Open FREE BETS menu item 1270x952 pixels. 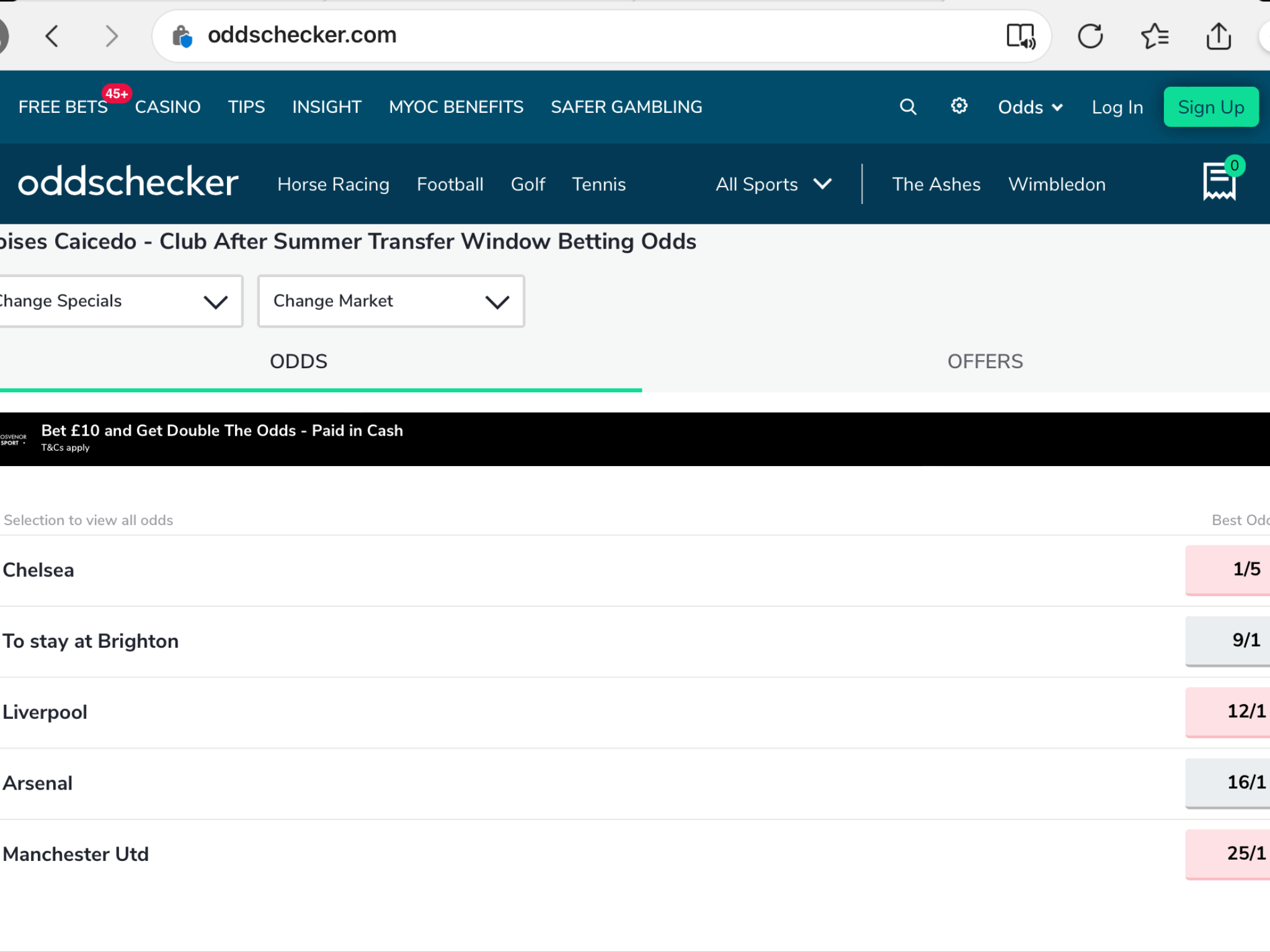click(x=63, y=107)
